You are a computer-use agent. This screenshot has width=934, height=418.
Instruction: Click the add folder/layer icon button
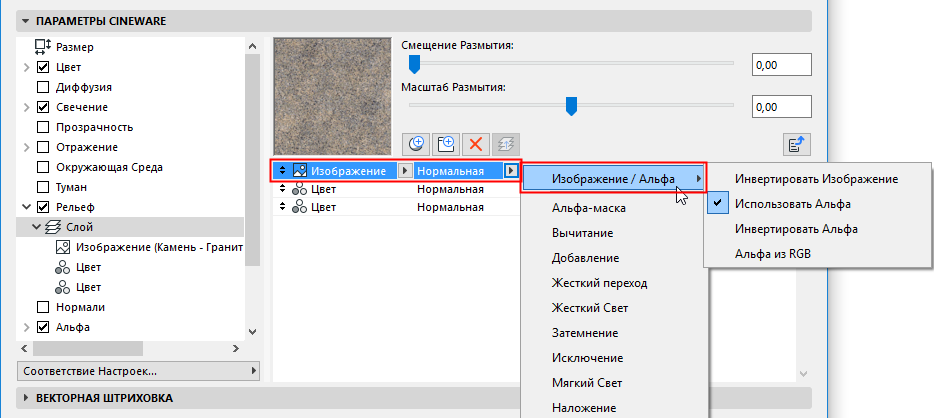click(446, 144)
